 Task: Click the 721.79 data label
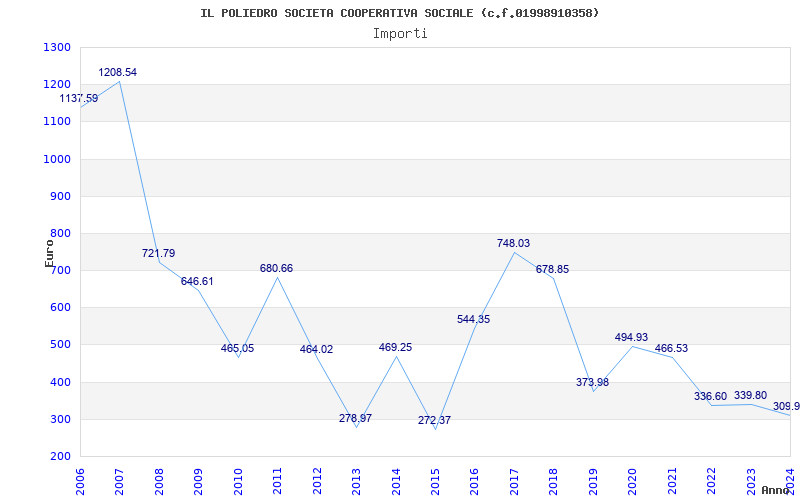coord(158,253)
